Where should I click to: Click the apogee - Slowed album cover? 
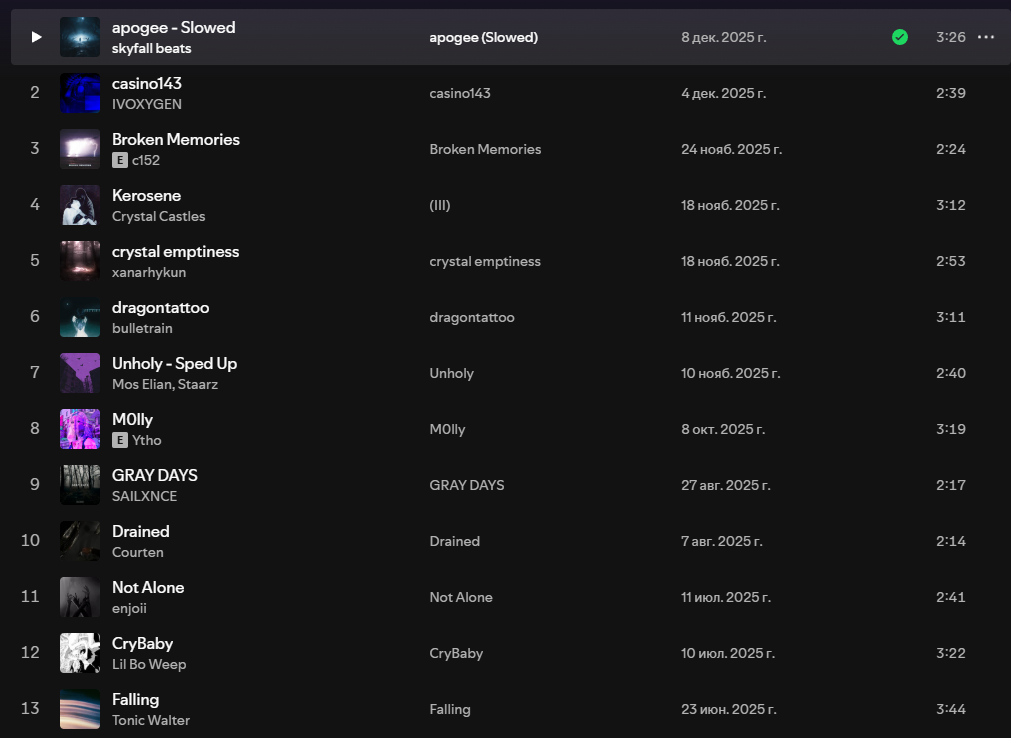point(80,37)
